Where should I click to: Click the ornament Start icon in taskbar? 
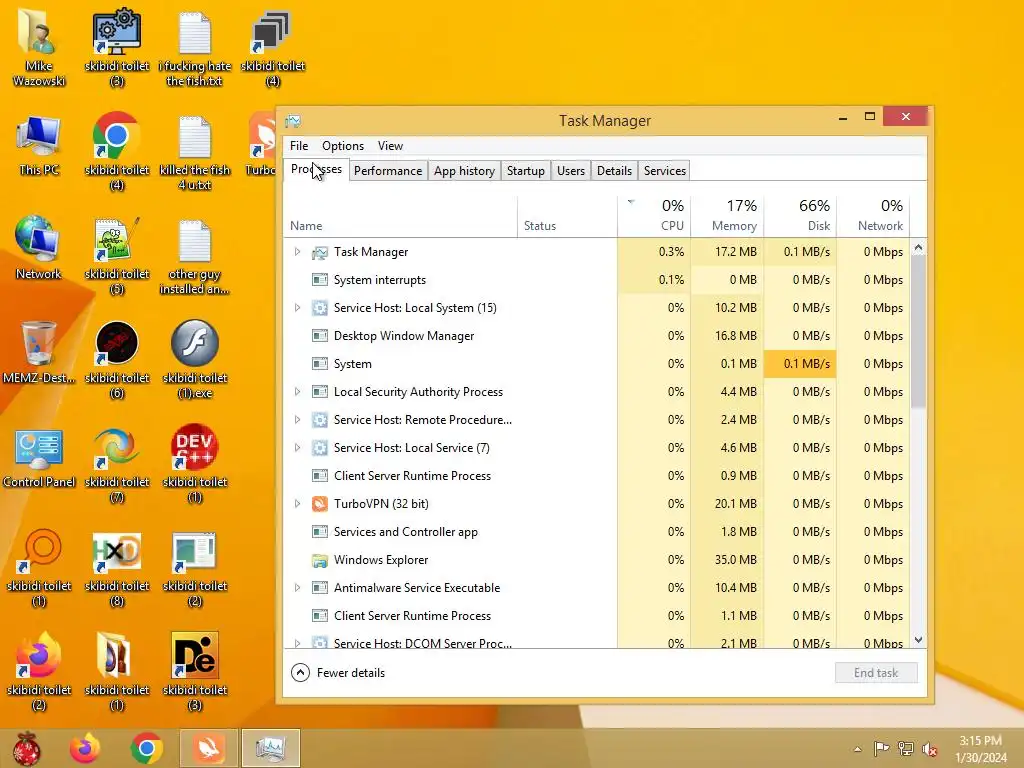tap(26, 748)
